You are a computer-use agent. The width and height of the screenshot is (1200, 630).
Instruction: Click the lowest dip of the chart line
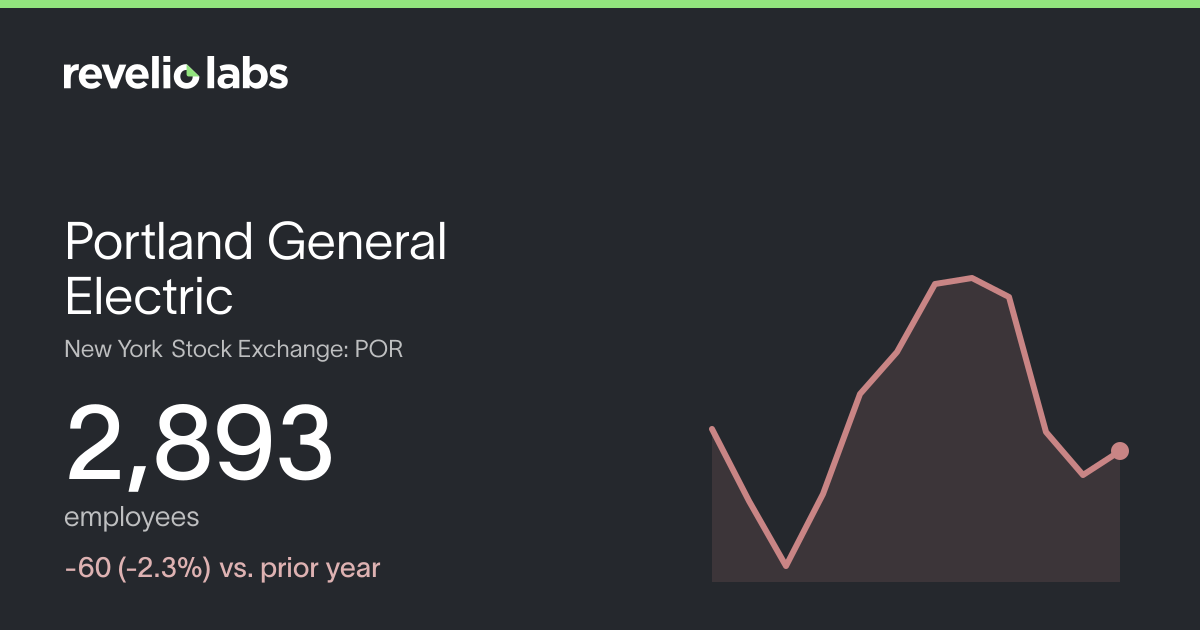click(x=786, y=565)
